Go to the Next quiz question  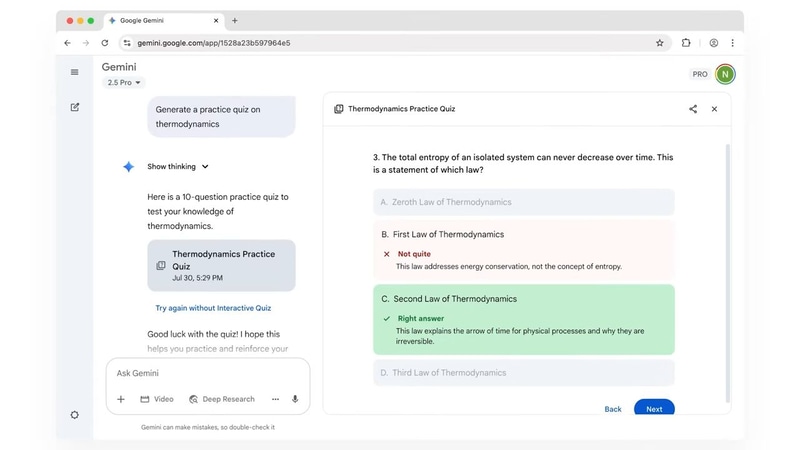654,409
